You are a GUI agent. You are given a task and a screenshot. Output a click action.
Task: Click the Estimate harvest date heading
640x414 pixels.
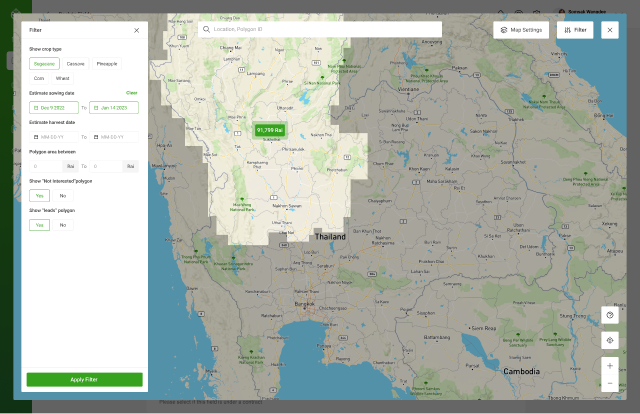pyautogui.click(x=52, y=122)
